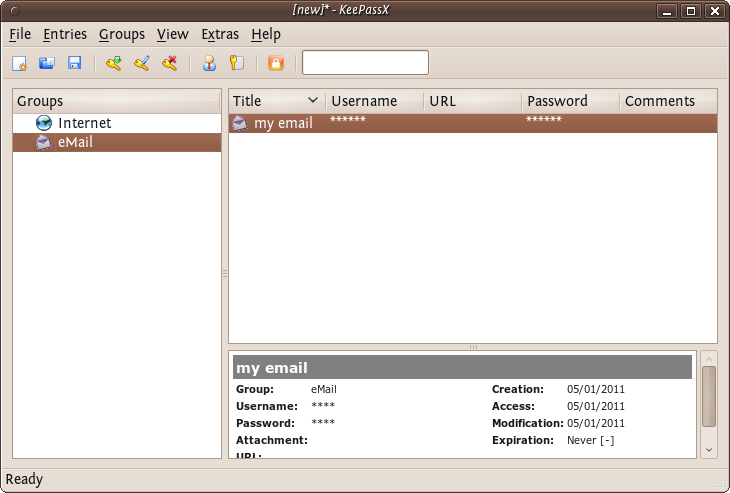Select the Internet group in the tree
This screenshot has height=493, width=730.
(84, 123)
